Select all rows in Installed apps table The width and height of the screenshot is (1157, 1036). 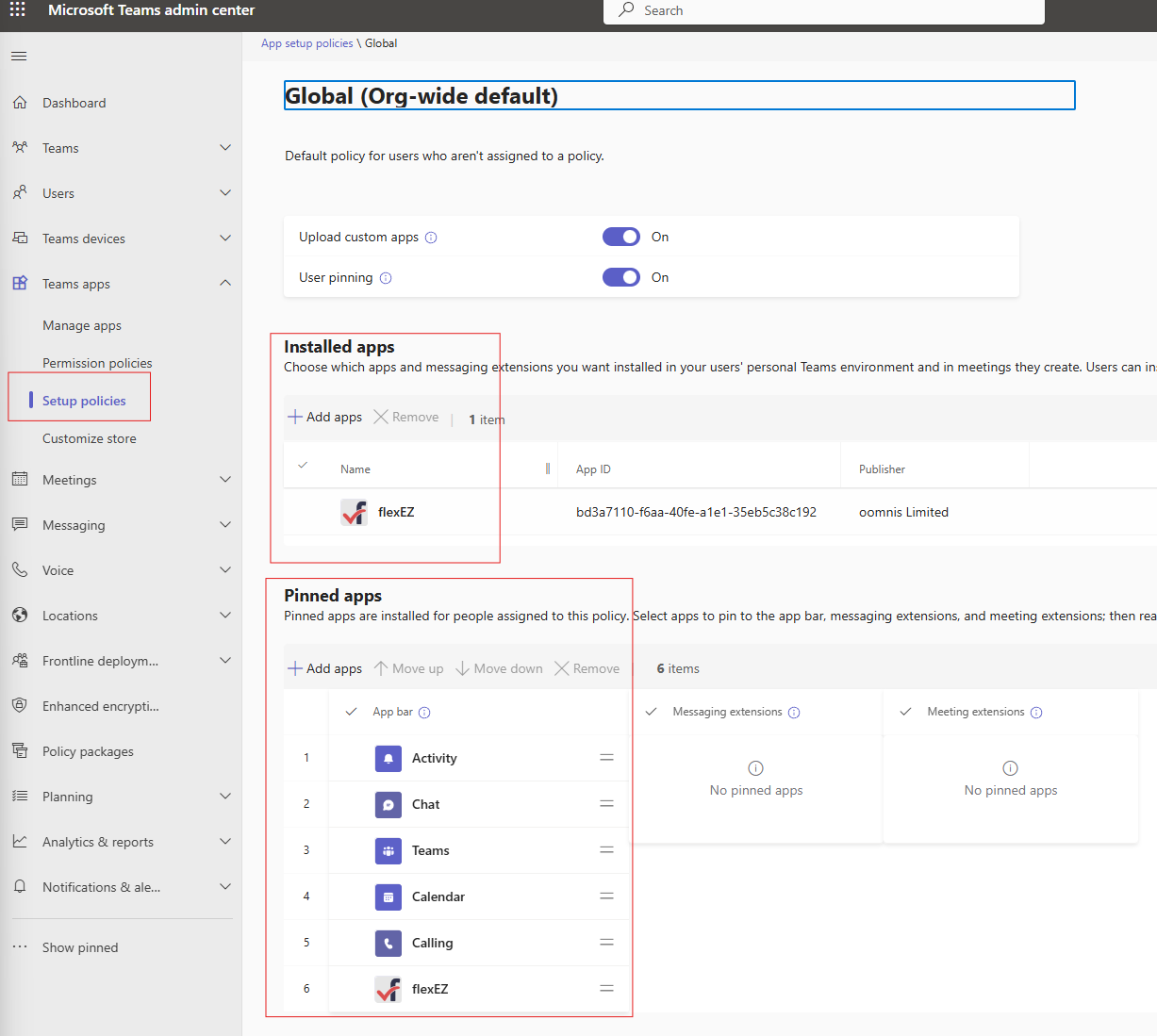coord(303,466)
